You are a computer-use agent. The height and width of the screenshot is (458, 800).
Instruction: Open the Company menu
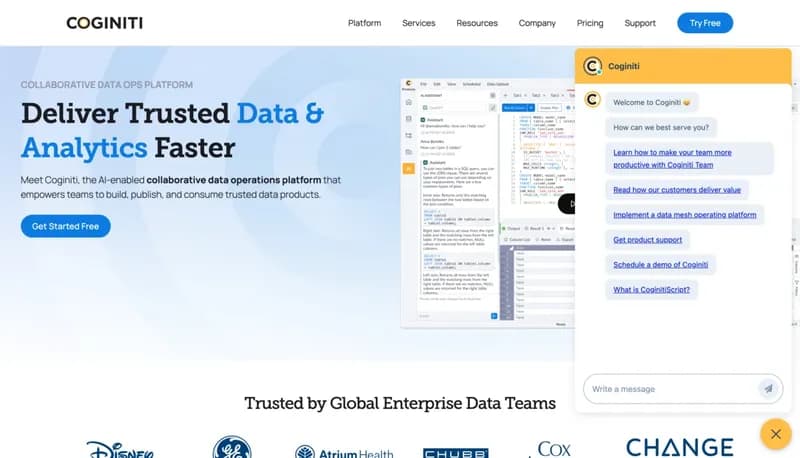(x=537, y=23)
